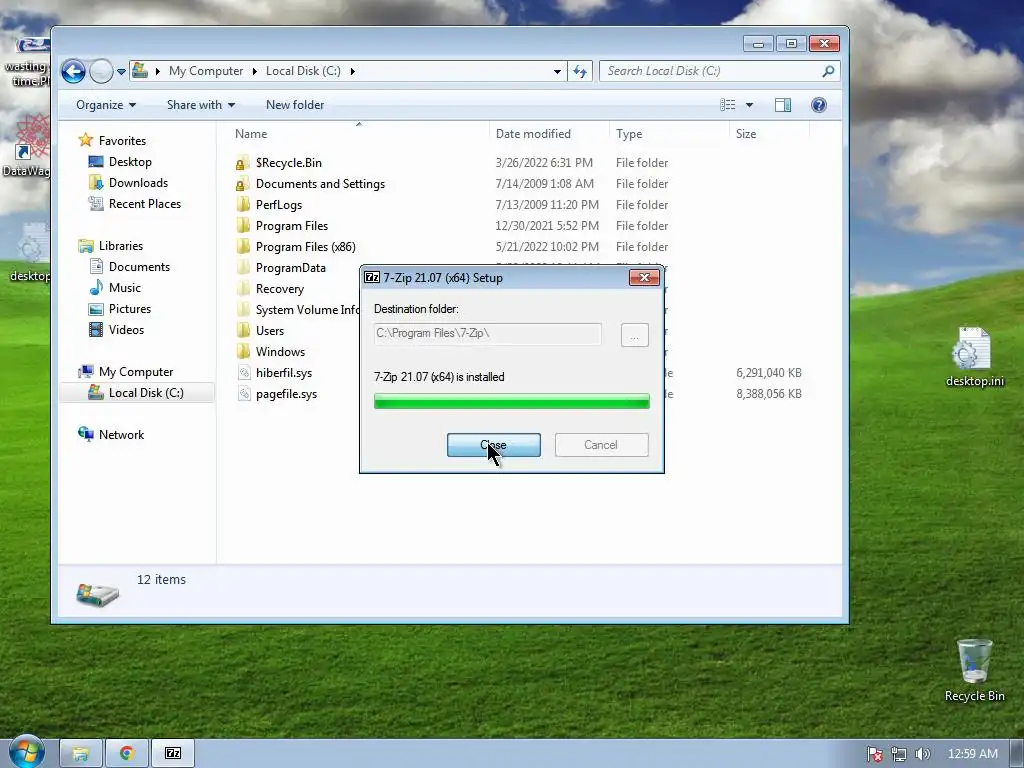The height and width of the screenshot is (768, 1024).
Task: Sort by the Type column header
Action: (x=629, y=134)
